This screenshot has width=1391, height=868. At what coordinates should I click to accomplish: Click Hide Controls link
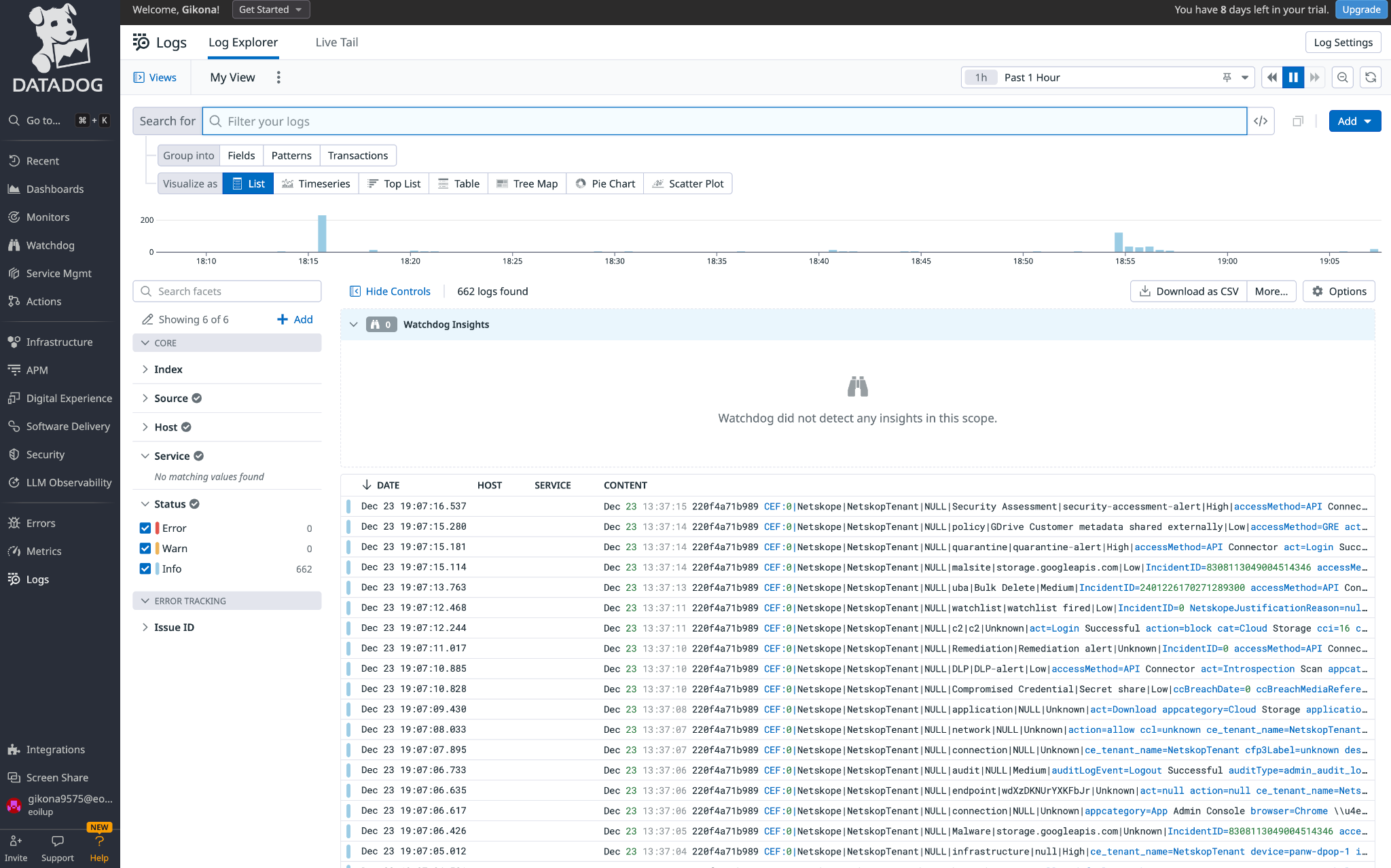pos(390,291)
